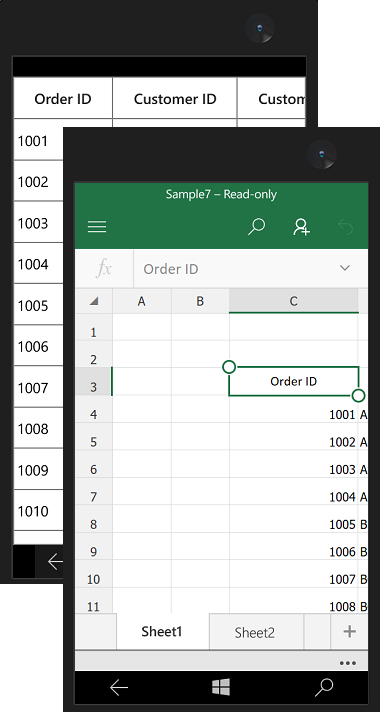This screenshot has width=380, height=712.
Task: Select column A header
Action: (x=142, y=301)
